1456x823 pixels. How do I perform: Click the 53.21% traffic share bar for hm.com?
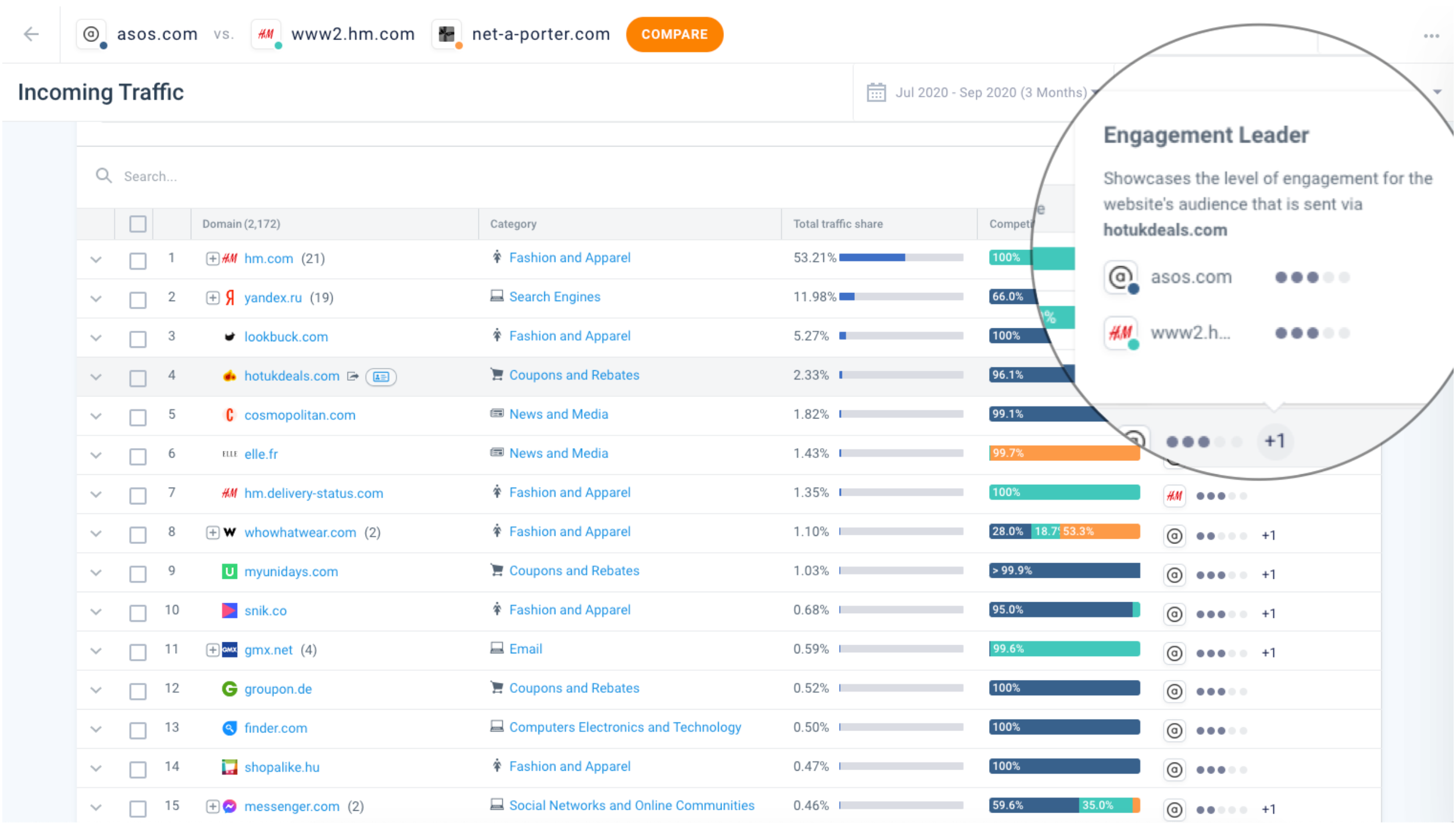click(x=901, y=257)
